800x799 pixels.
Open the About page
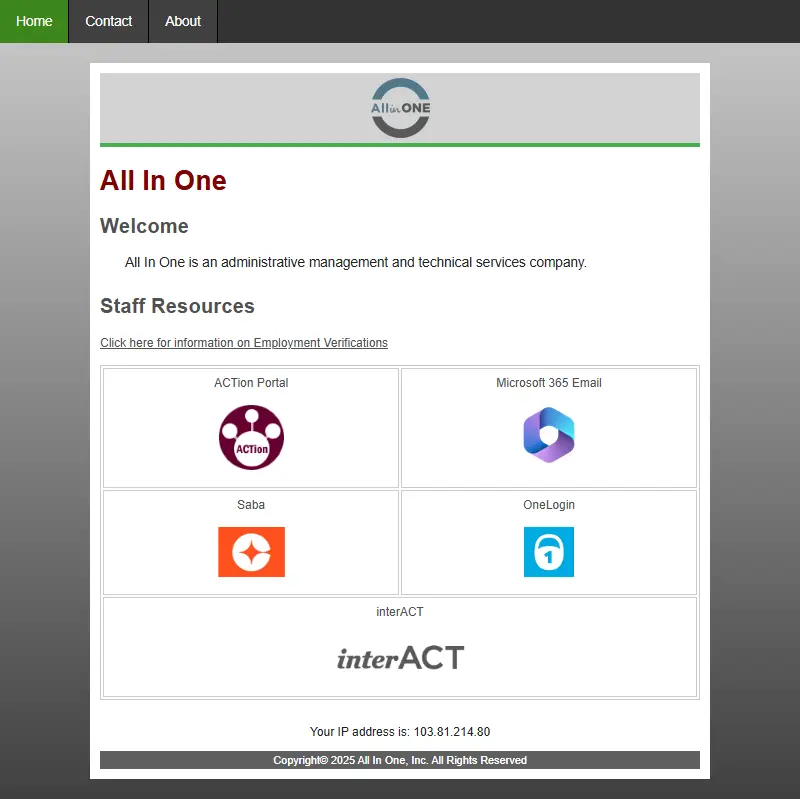183,21
